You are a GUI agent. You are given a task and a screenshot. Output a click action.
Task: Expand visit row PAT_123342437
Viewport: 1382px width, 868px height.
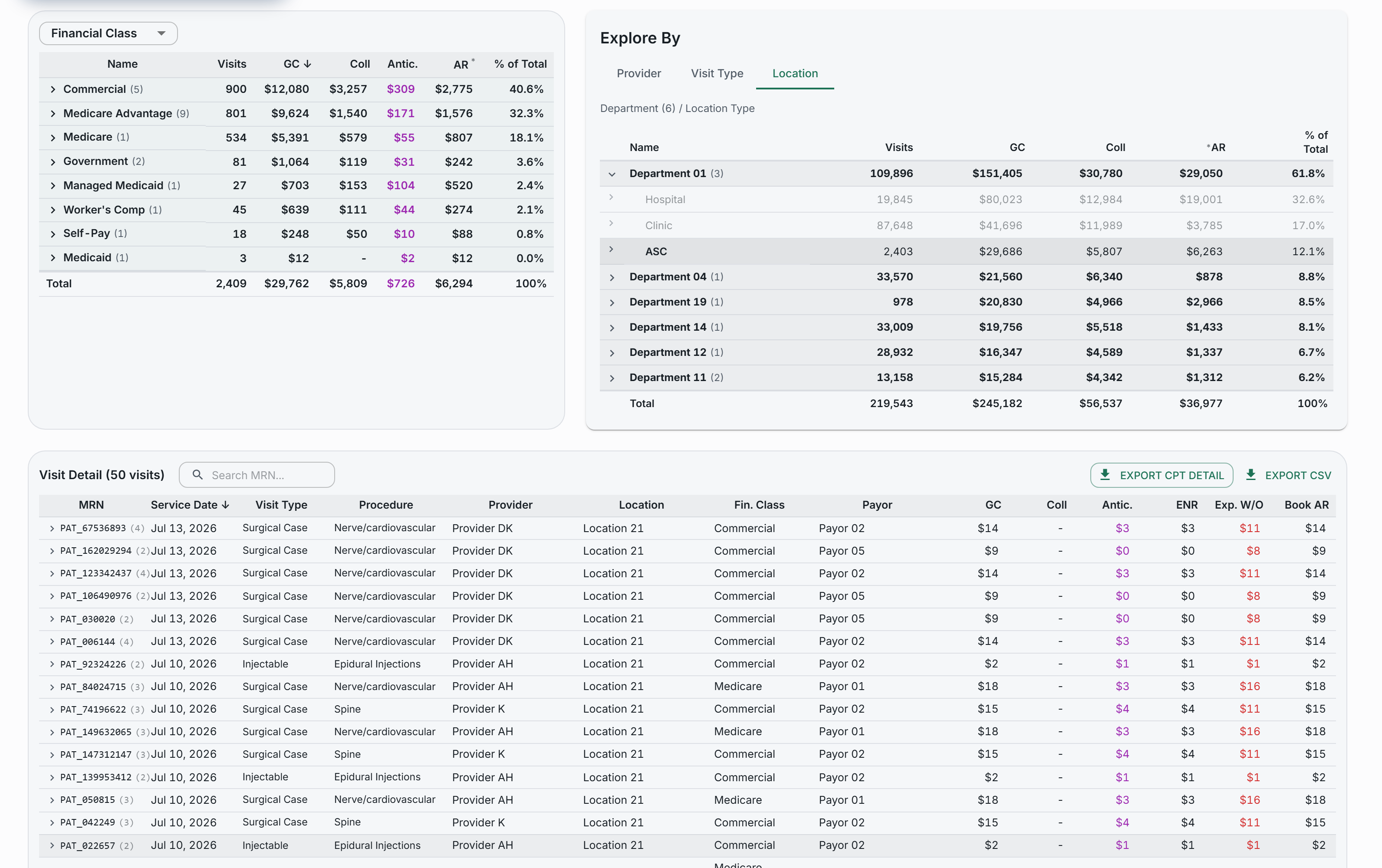52,574
